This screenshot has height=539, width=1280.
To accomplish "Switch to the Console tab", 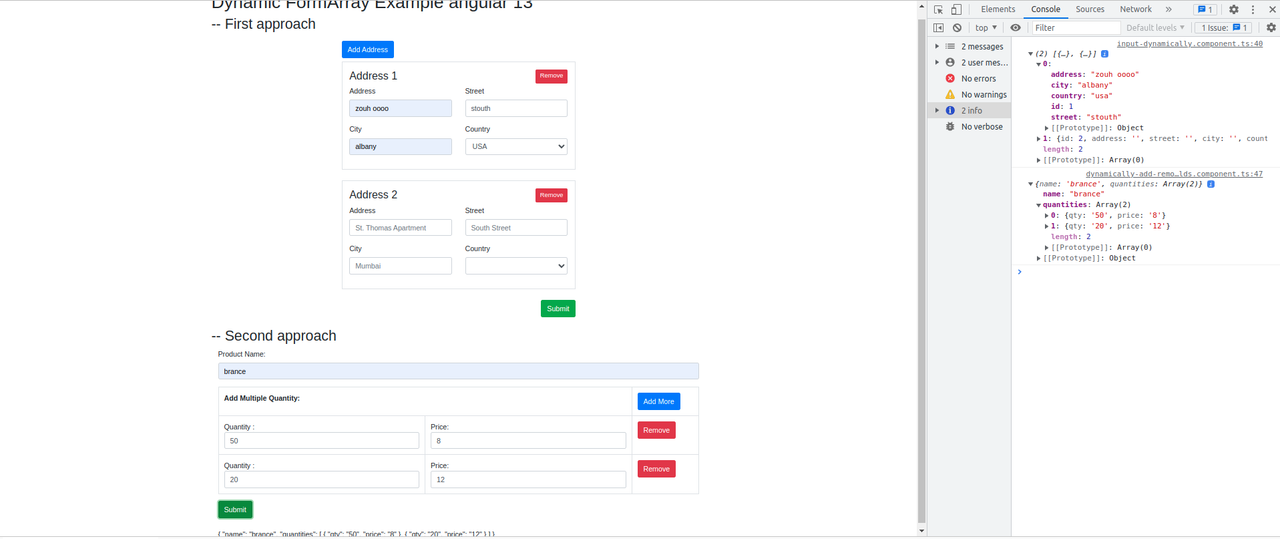I will (1045, 9).
